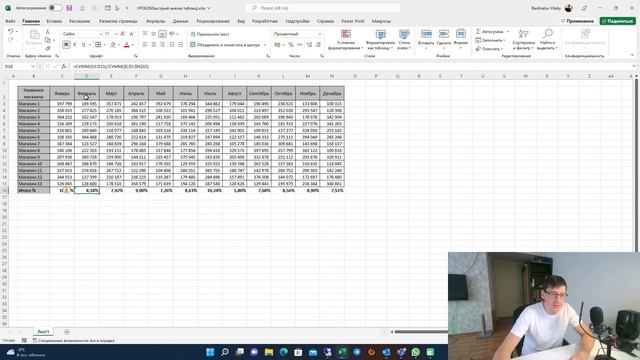Click decrease decimal icon

(x=318, y=44)
